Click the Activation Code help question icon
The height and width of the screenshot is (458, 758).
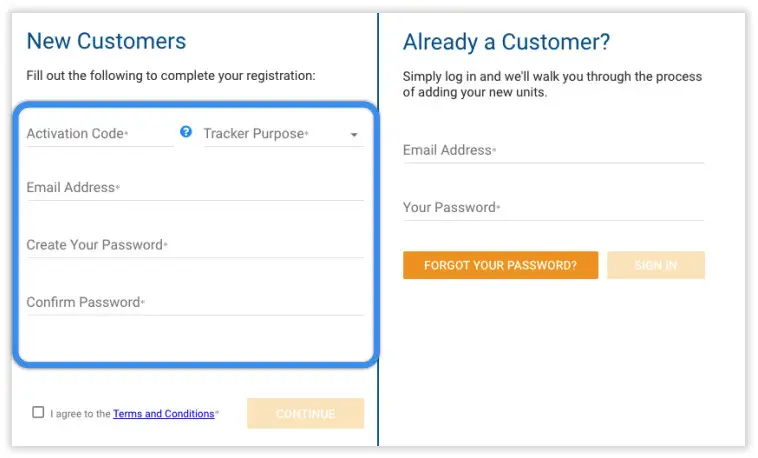pos(186,132)
